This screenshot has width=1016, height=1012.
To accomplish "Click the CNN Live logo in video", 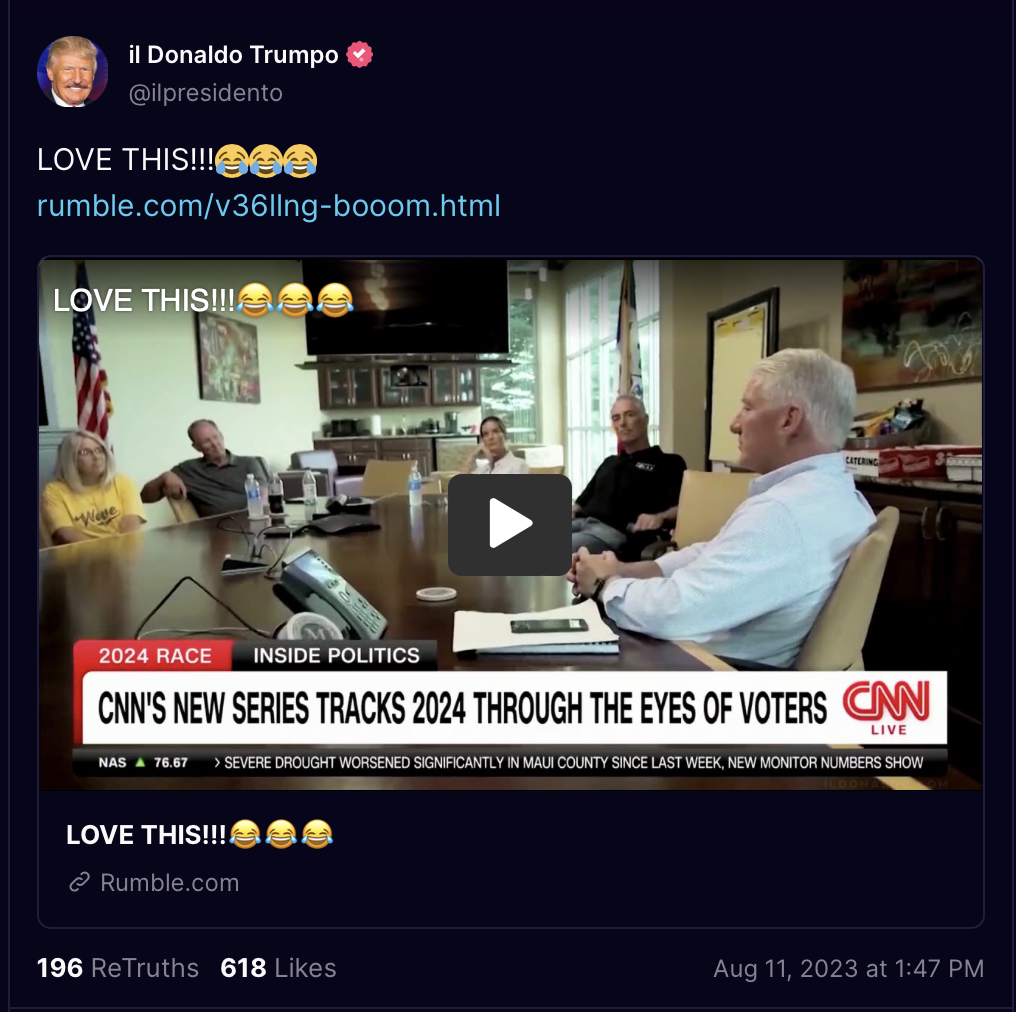I will point(888,707).
